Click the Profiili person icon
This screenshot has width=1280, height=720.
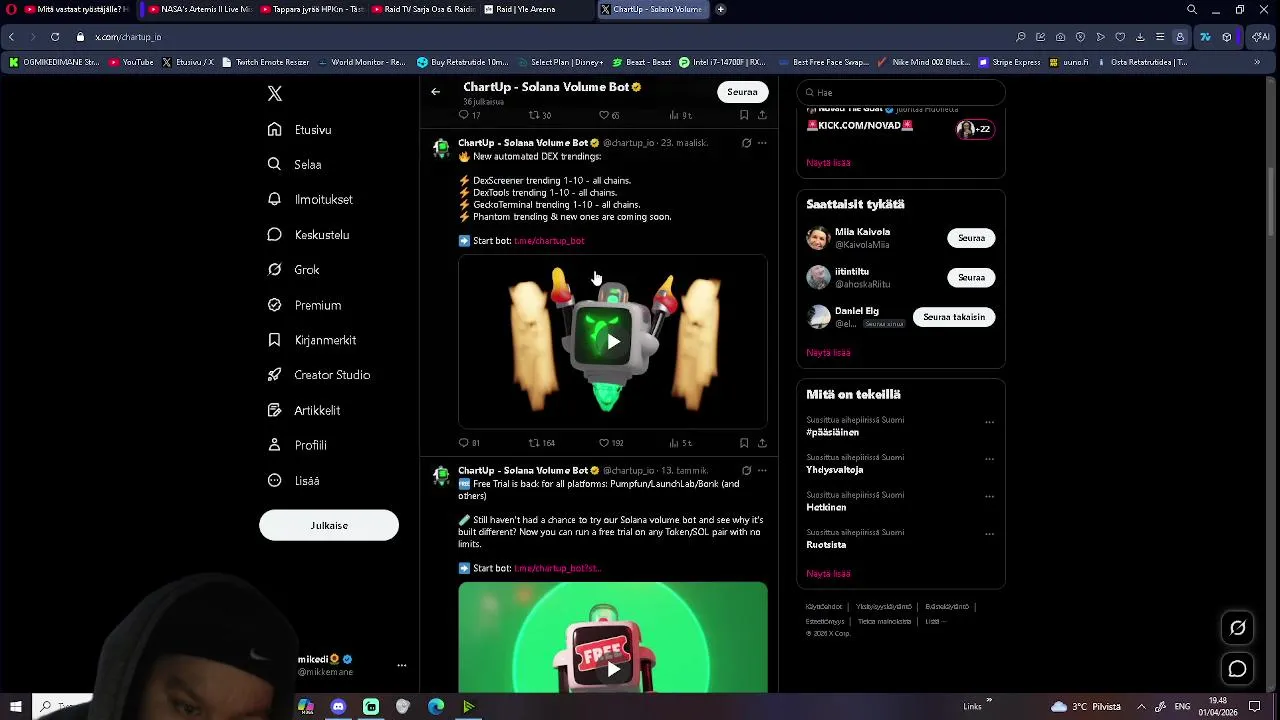click(274, 445)
